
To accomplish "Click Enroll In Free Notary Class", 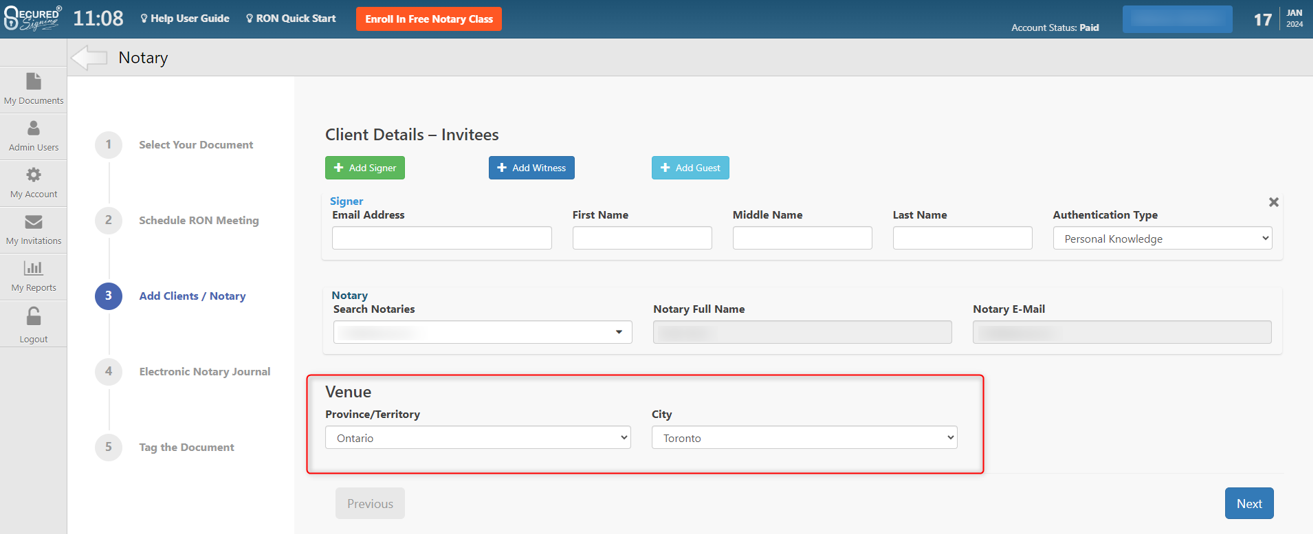I will (428, 19).
